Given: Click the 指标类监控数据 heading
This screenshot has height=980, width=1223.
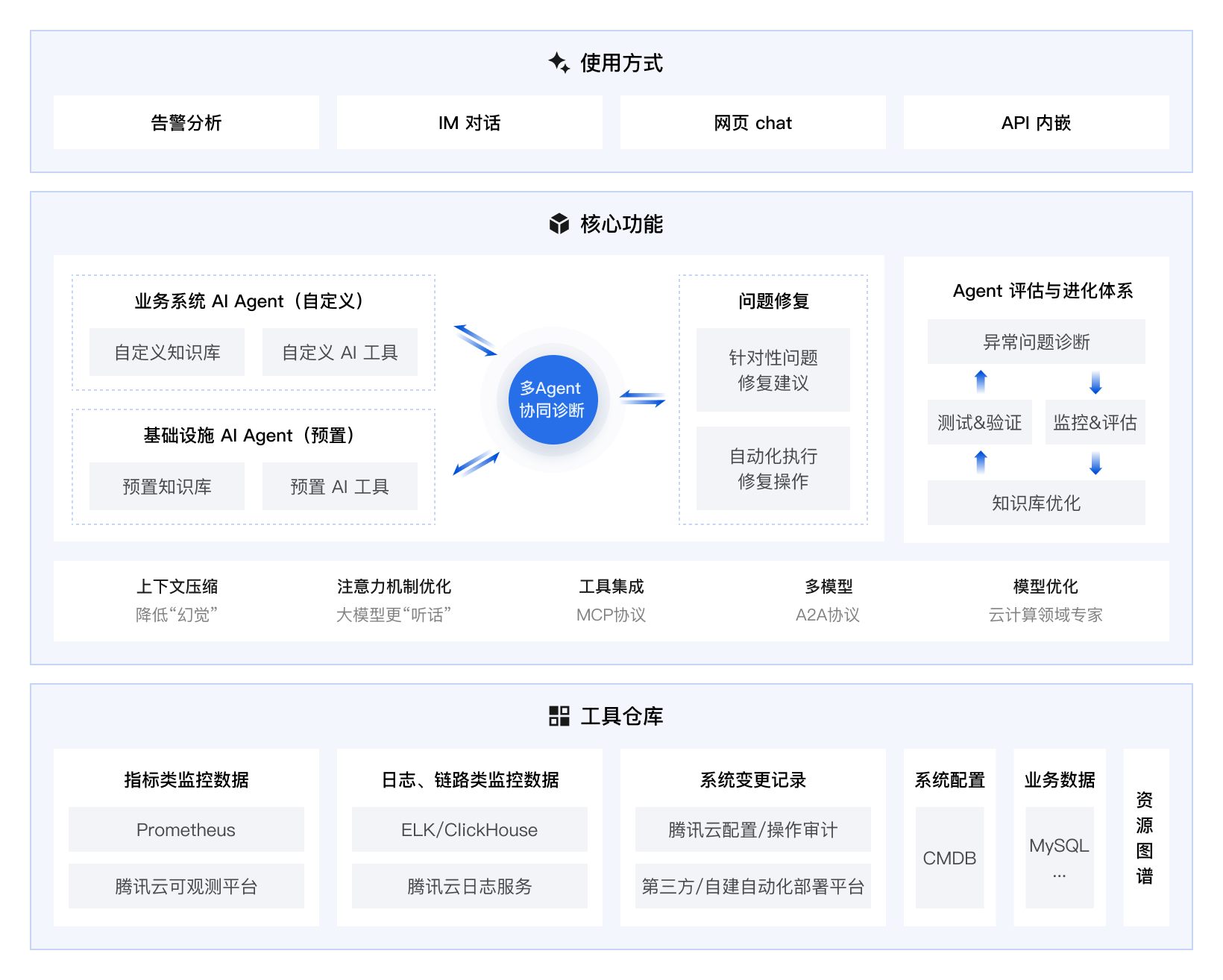Looking at the screenshot, I should click(x=186, y=779).
